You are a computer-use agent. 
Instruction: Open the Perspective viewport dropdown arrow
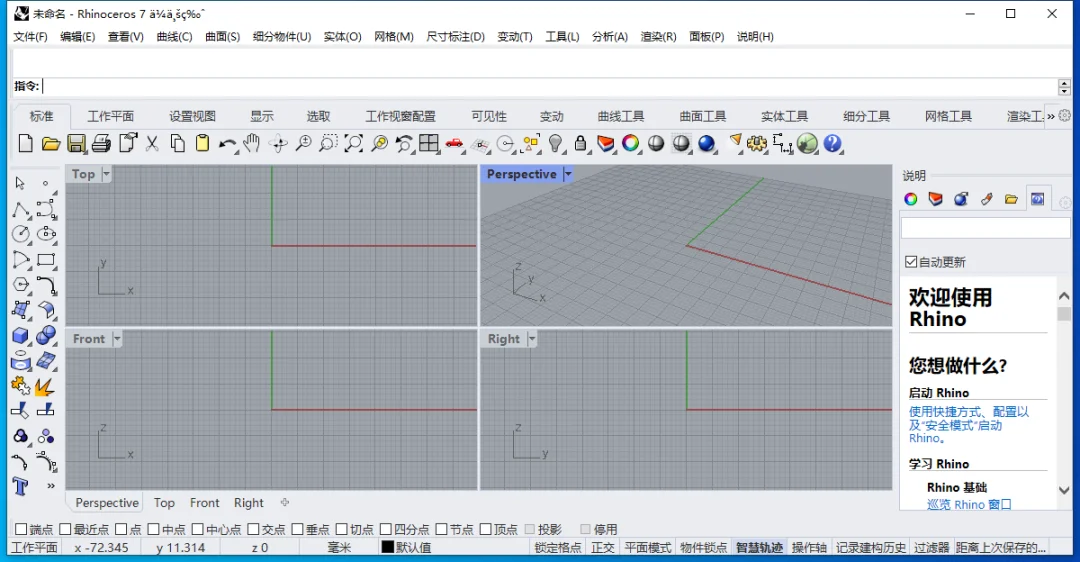point(568,174)
